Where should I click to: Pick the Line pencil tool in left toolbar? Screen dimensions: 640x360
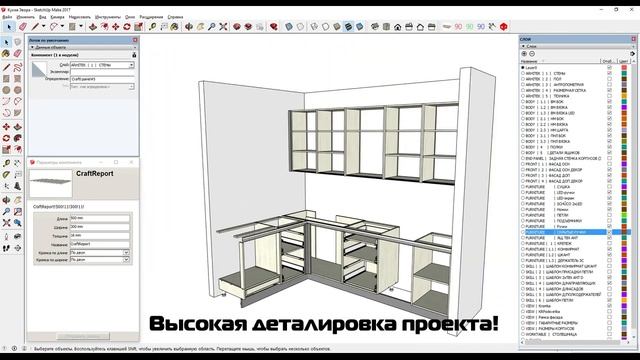[6, 67]
